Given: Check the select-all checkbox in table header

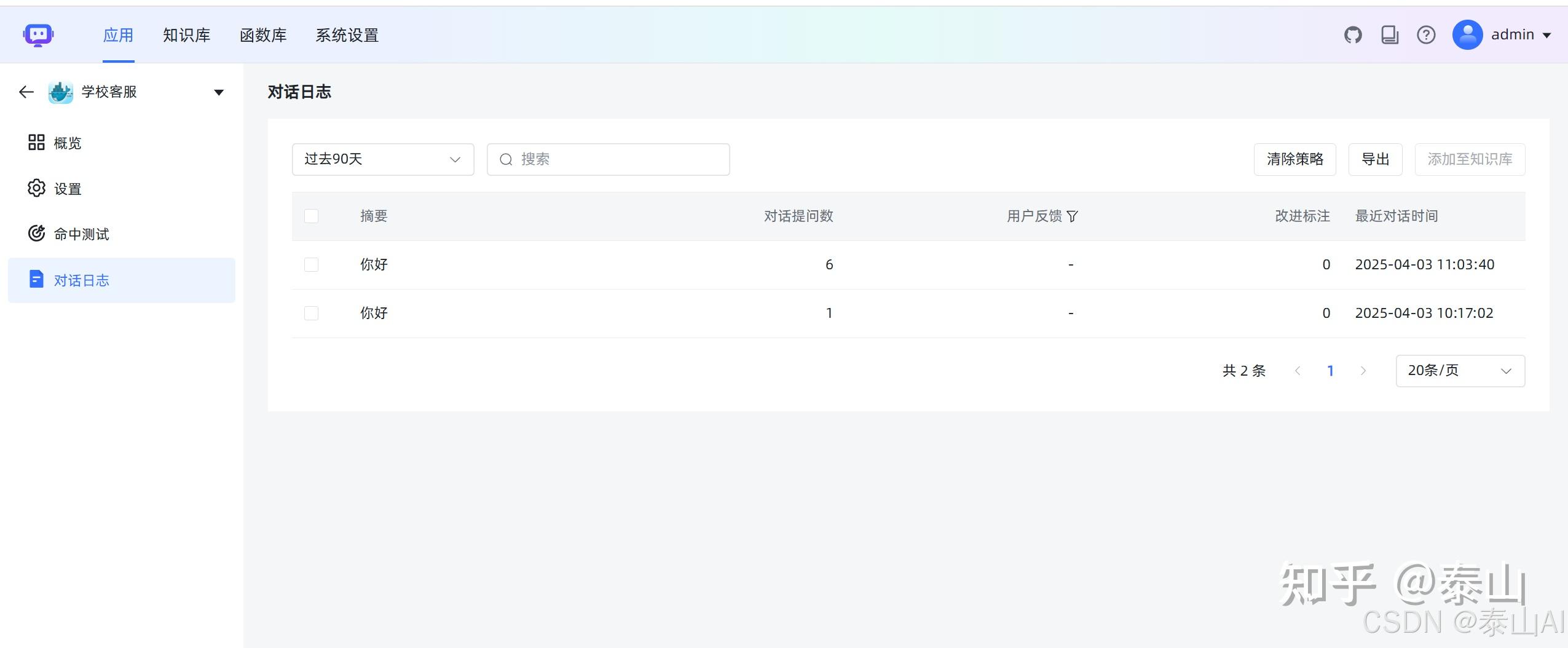Looking at the screenshot, I should point(311,216).
